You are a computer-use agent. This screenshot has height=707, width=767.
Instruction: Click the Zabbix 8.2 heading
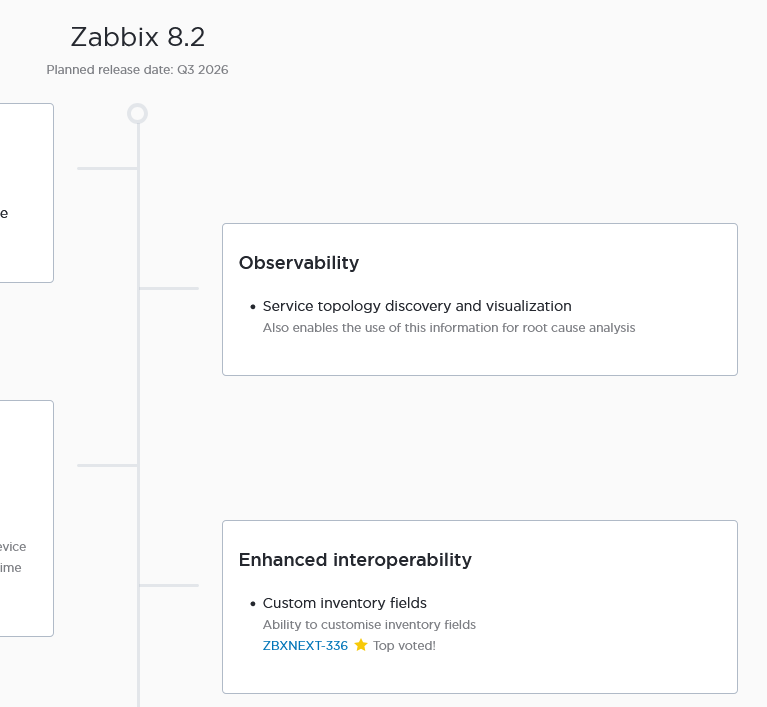coord(138,37)
